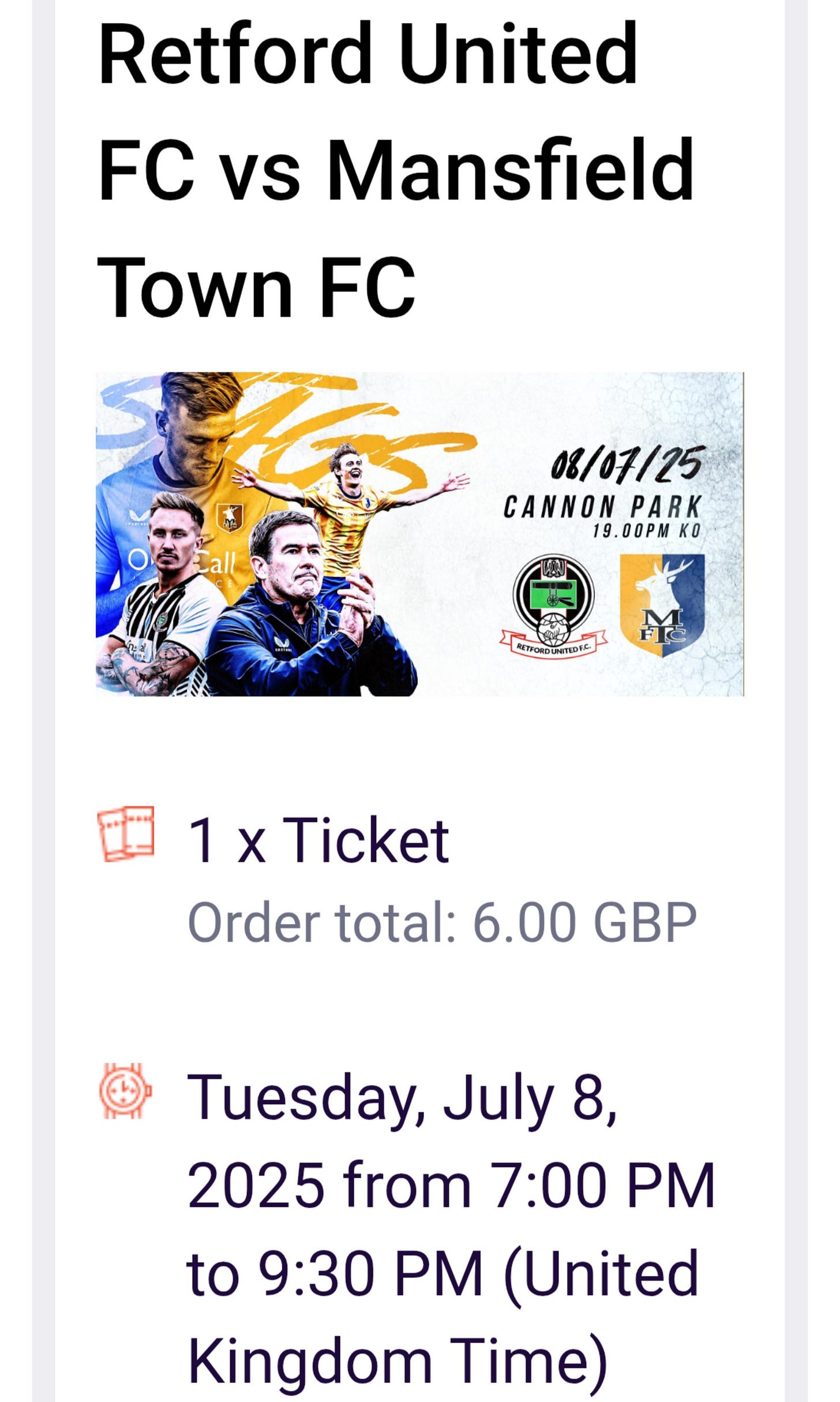Tap 'Town FC' in the heading
This screenshot has width=840, height=1402.
pos(256,287)
